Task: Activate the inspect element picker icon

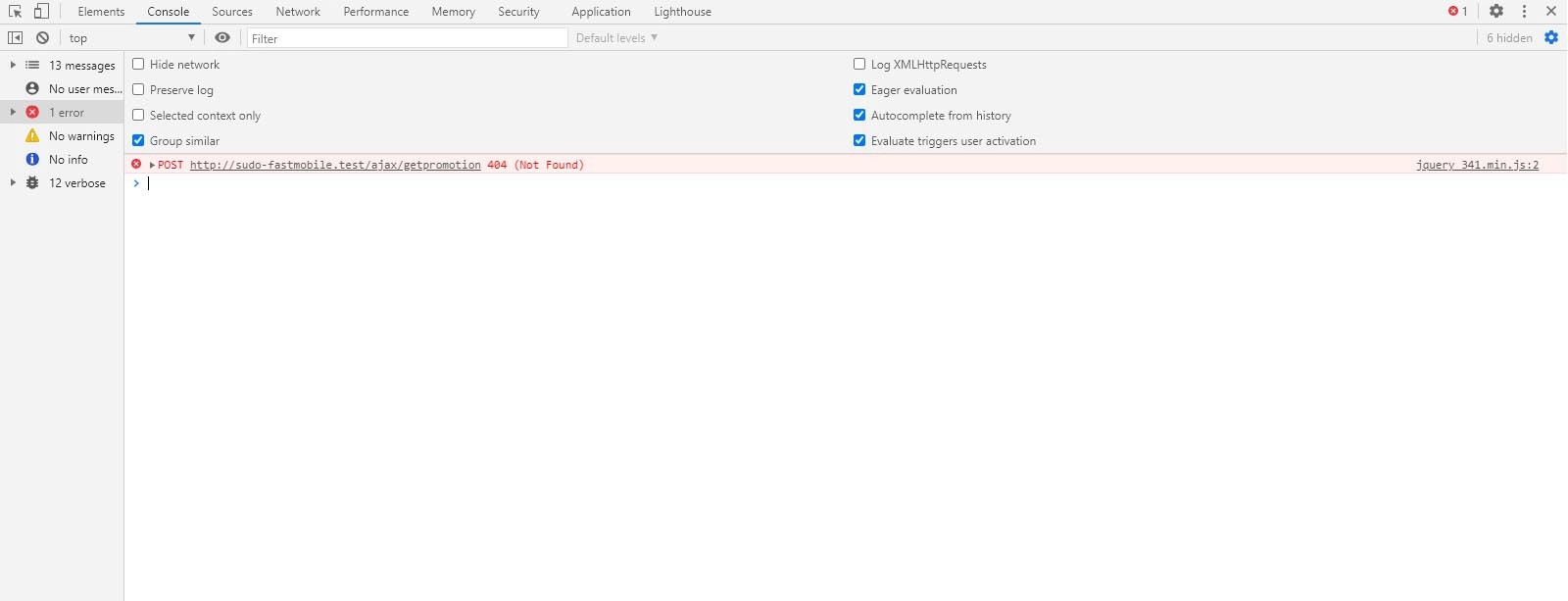Action: [x=16, y=12]
